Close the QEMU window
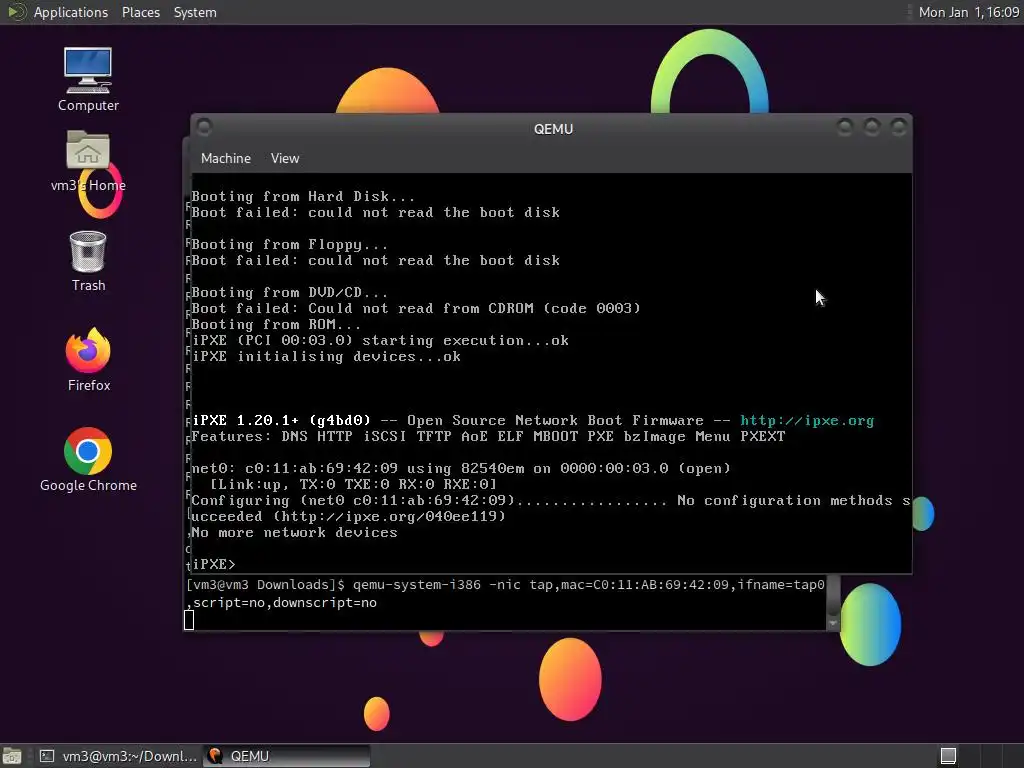 click(899, 127)
